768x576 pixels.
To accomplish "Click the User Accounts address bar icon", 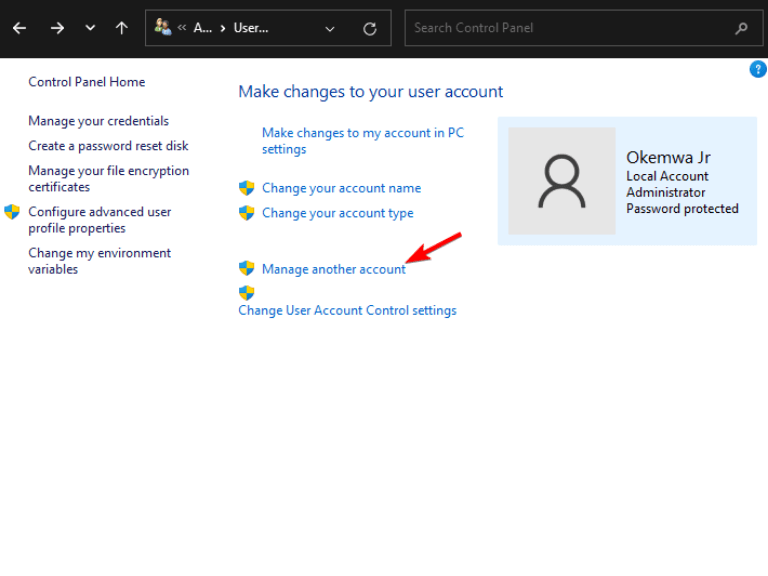I will (163, 27).
